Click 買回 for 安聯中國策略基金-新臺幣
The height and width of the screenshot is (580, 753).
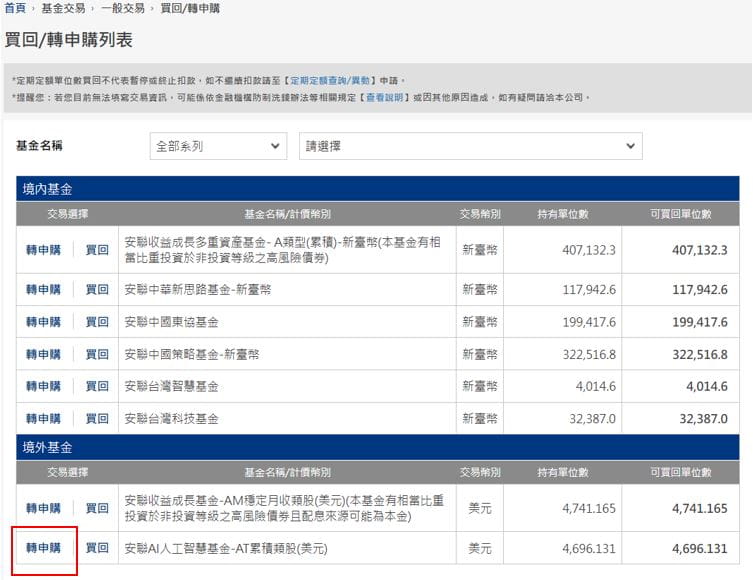(97, 354)
